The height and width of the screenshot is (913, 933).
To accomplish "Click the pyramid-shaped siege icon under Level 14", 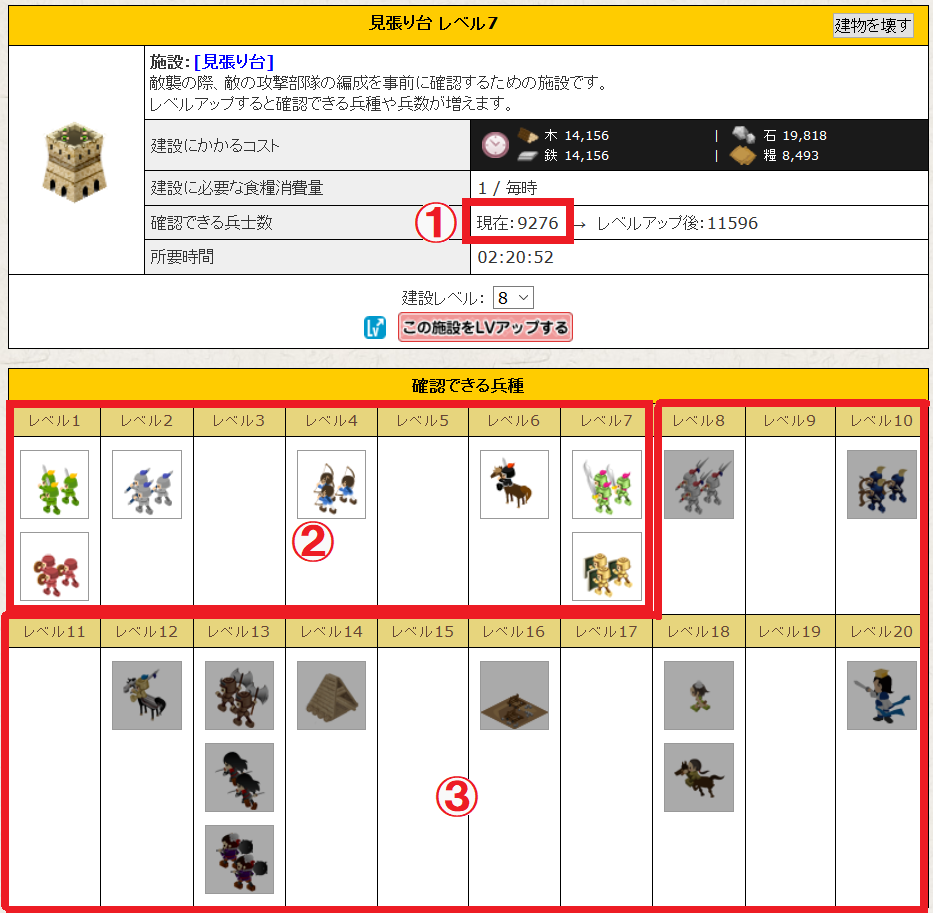I will click(x=331, y=695).
